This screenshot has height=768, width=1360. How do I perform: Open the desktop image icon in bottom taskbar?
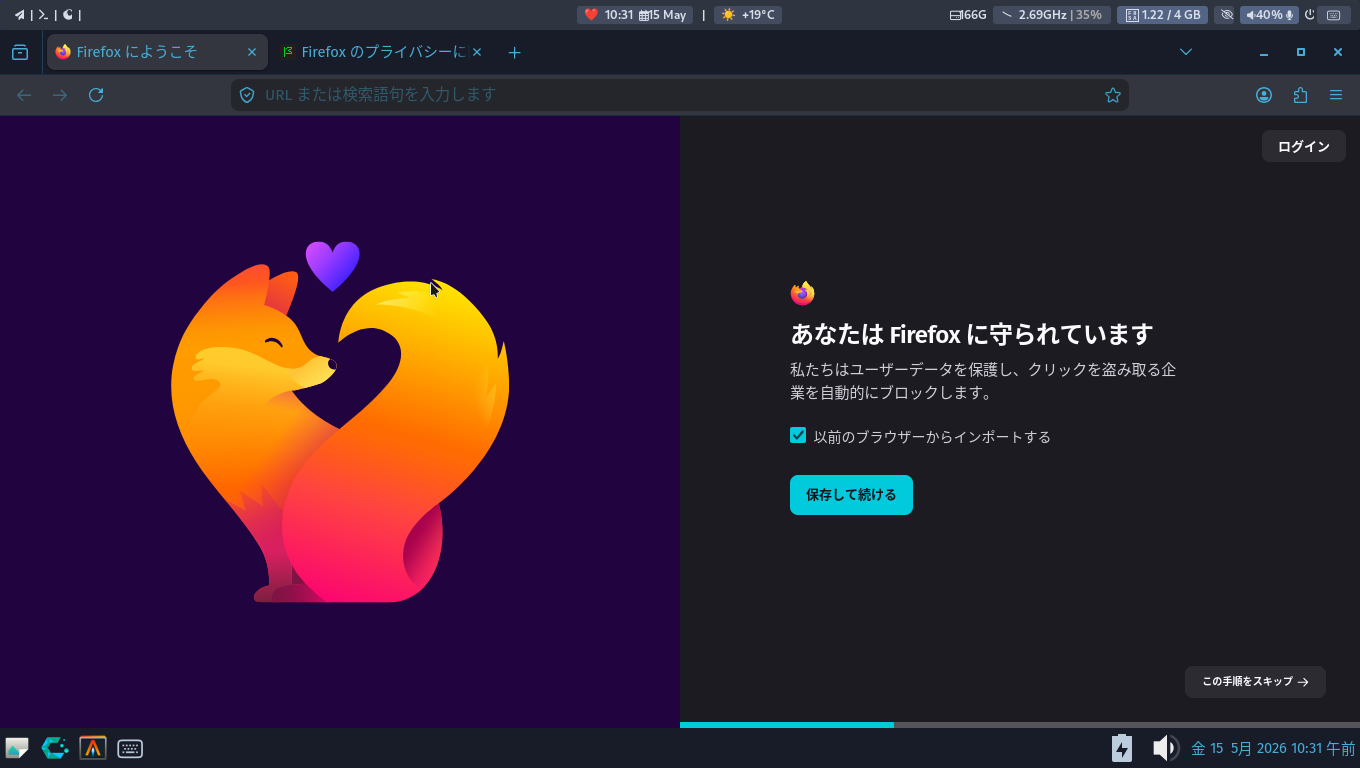[17, 748]
